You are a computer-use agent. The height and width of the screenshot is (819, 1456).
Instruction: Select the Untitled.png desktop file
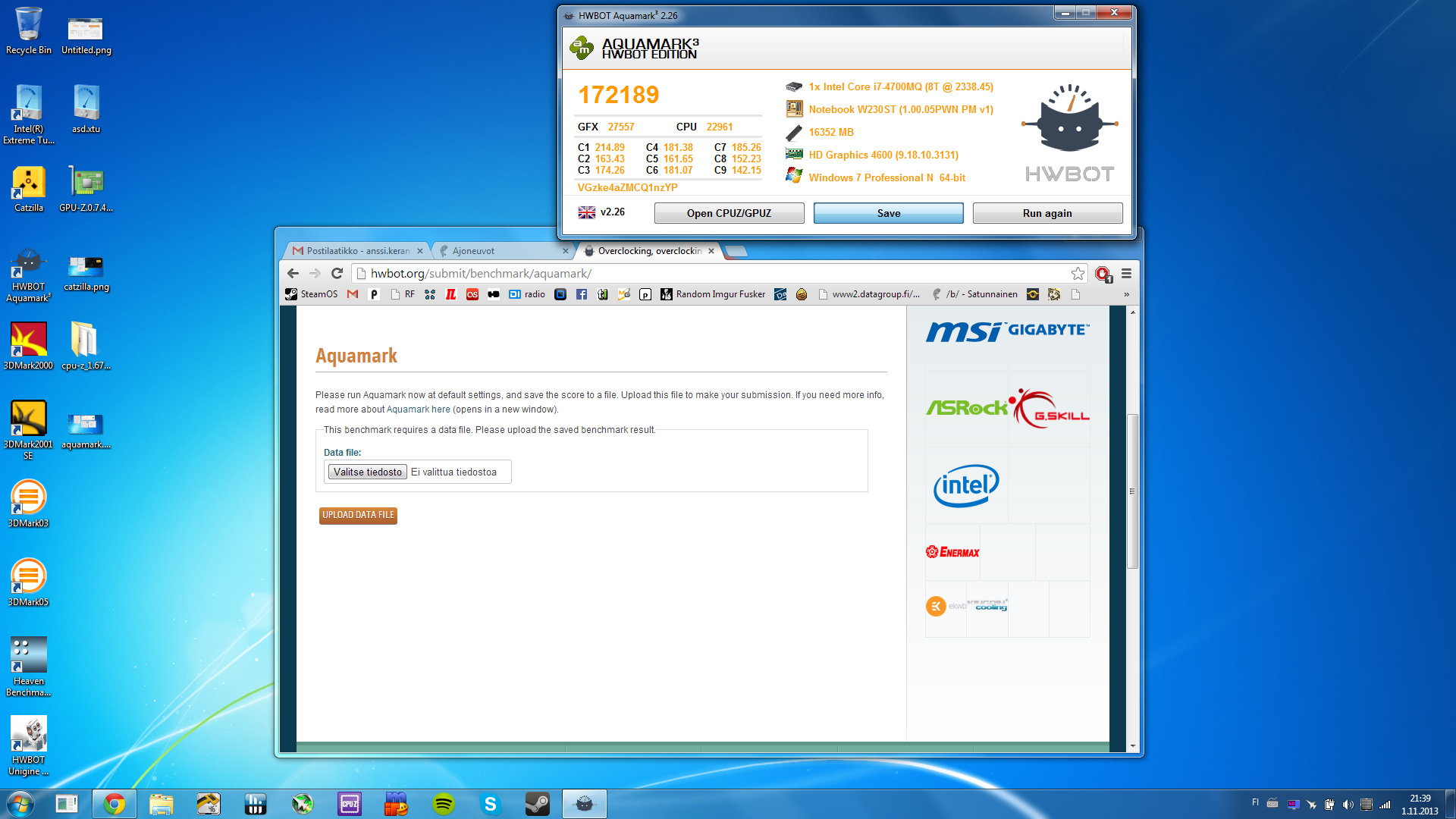coord(86,36)
